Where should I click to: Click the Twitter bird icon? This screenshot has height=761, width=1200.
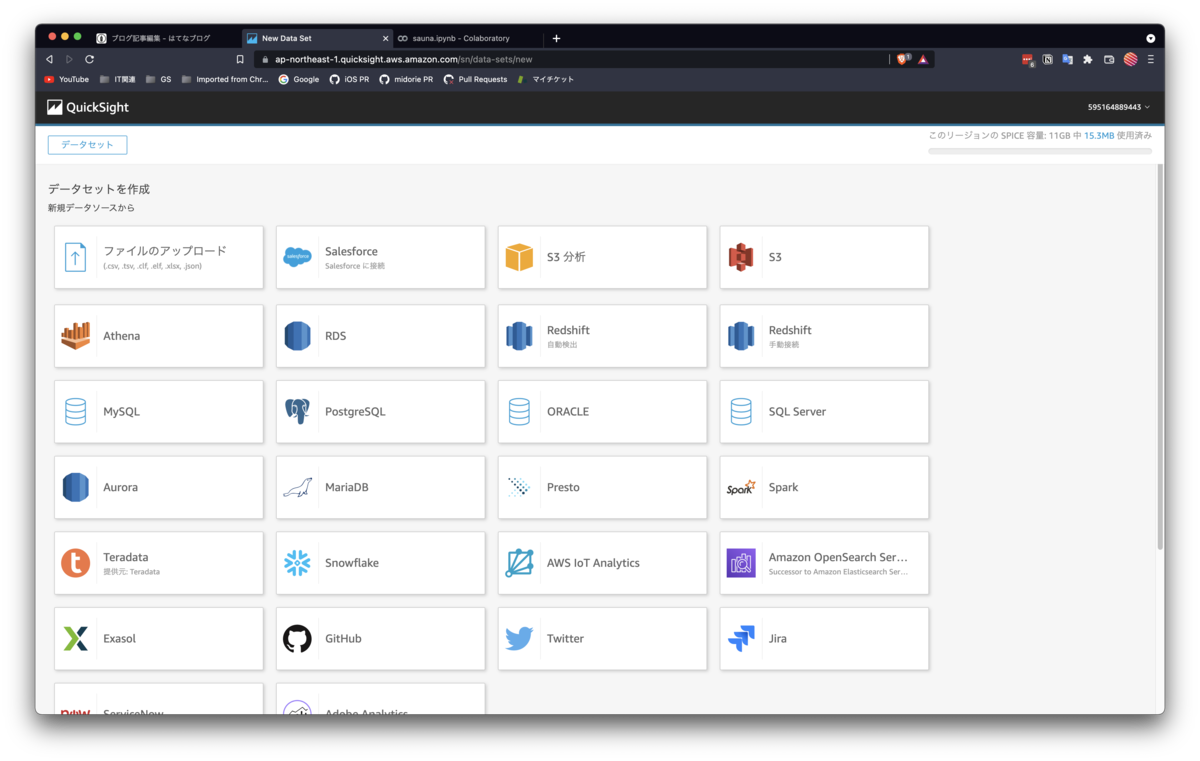tap(519, 638)
